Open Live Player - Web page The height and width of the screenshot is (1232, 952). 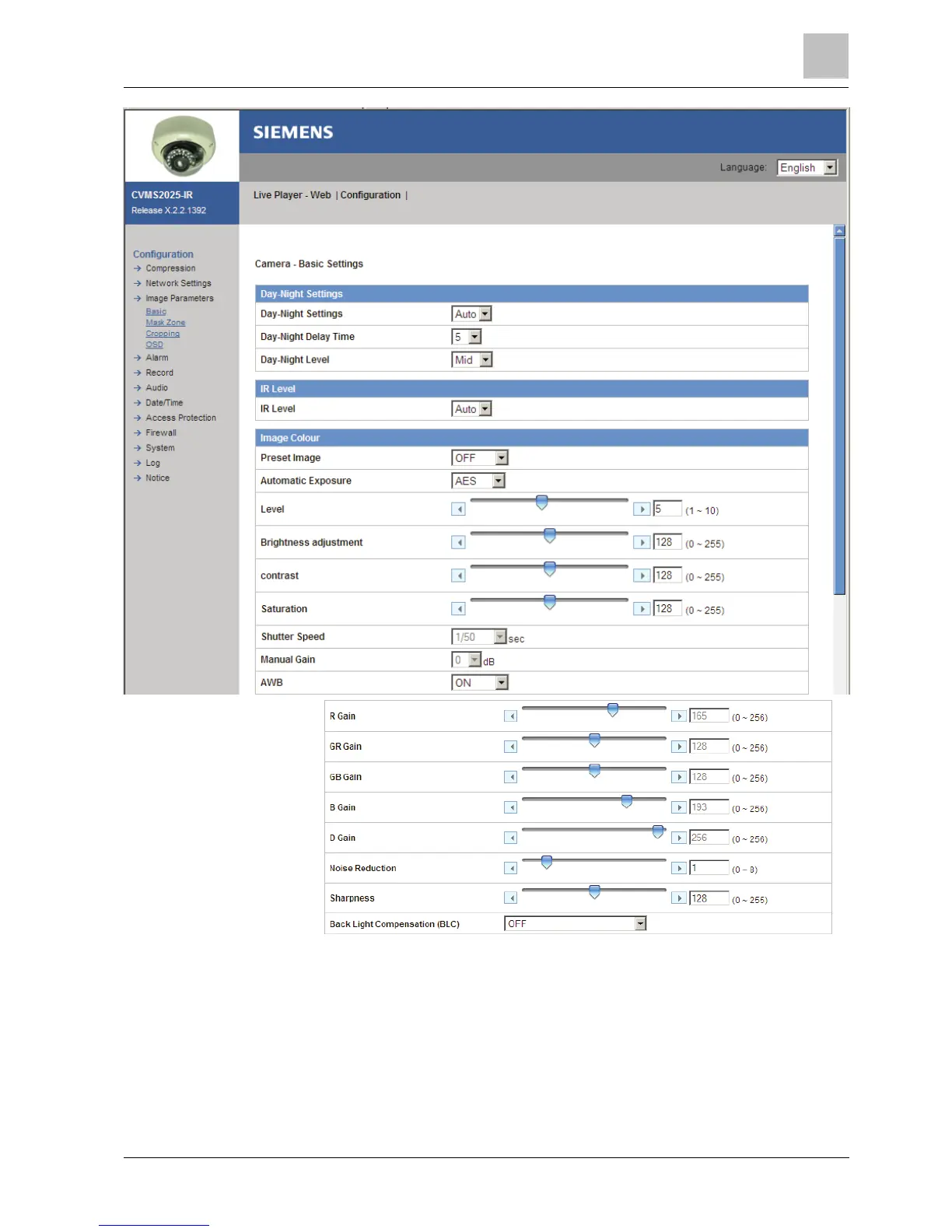click(x=292, y=195)
